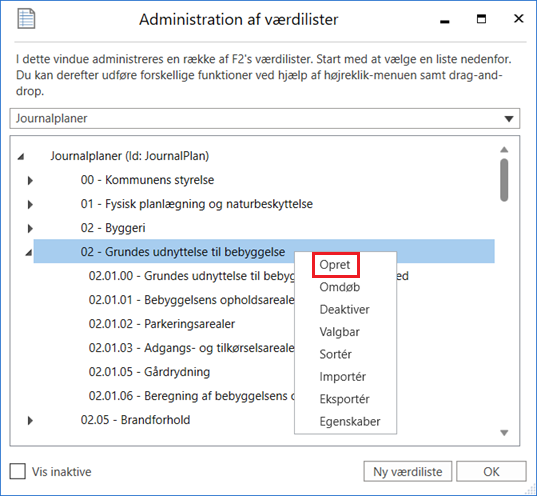Expand the 02 - Byggeri node
The width and height of the screenshot is (537, 496).
30,228
